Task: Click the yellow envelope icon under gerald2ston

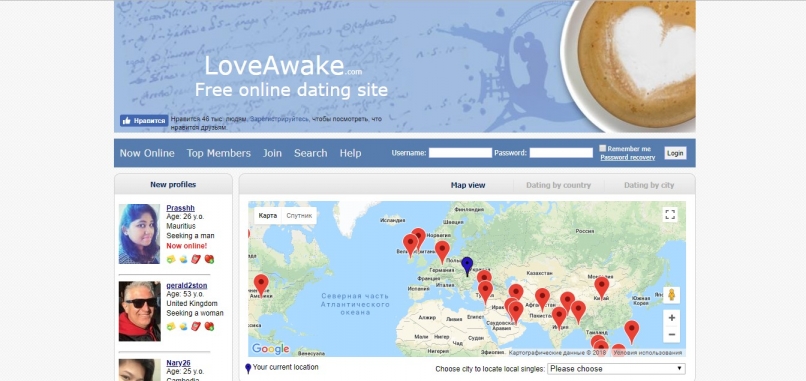Action: tap(171, 326)
